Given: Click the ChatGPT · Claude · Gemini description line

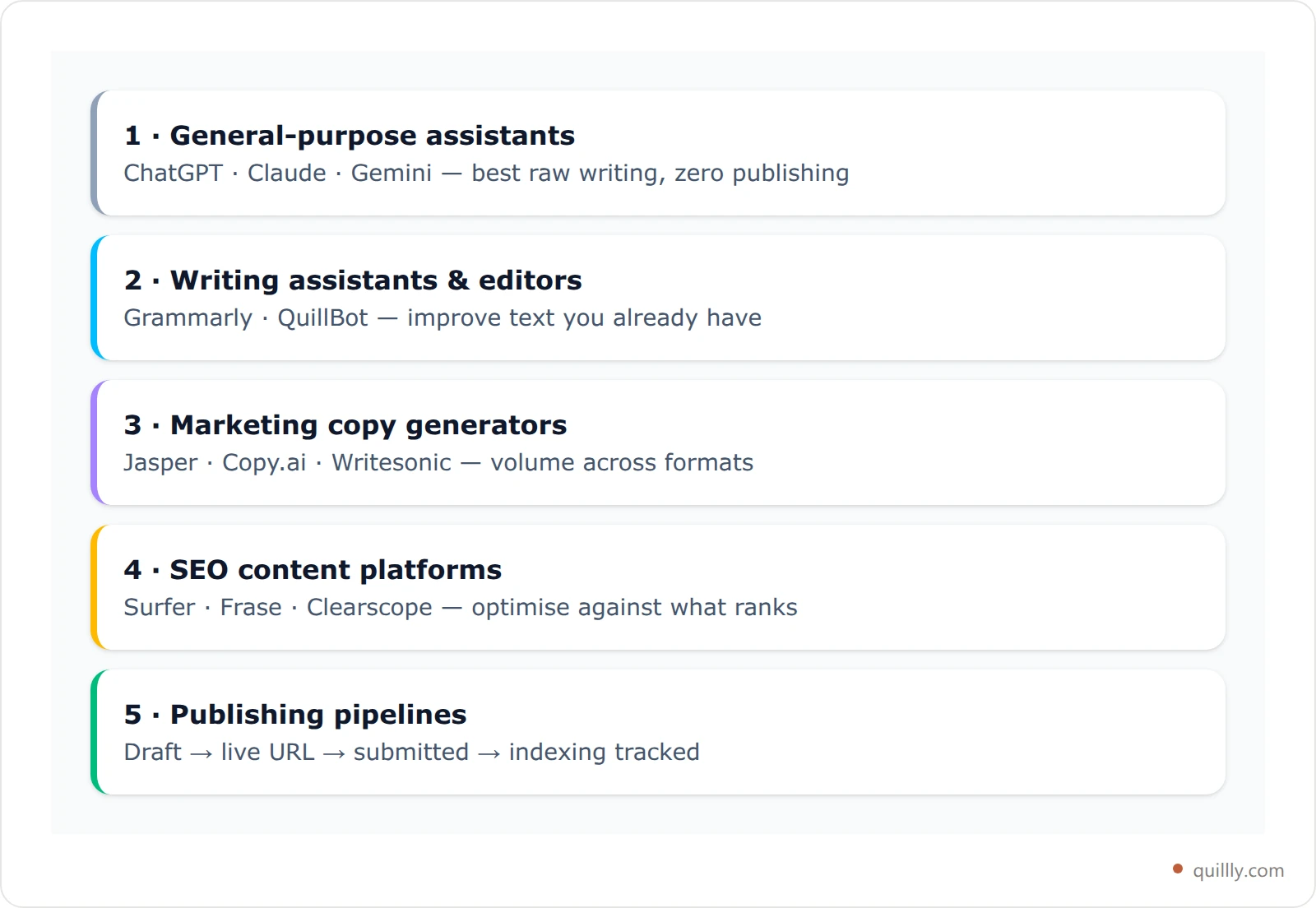Looking at the screenshot, I should tap(486, 174).
